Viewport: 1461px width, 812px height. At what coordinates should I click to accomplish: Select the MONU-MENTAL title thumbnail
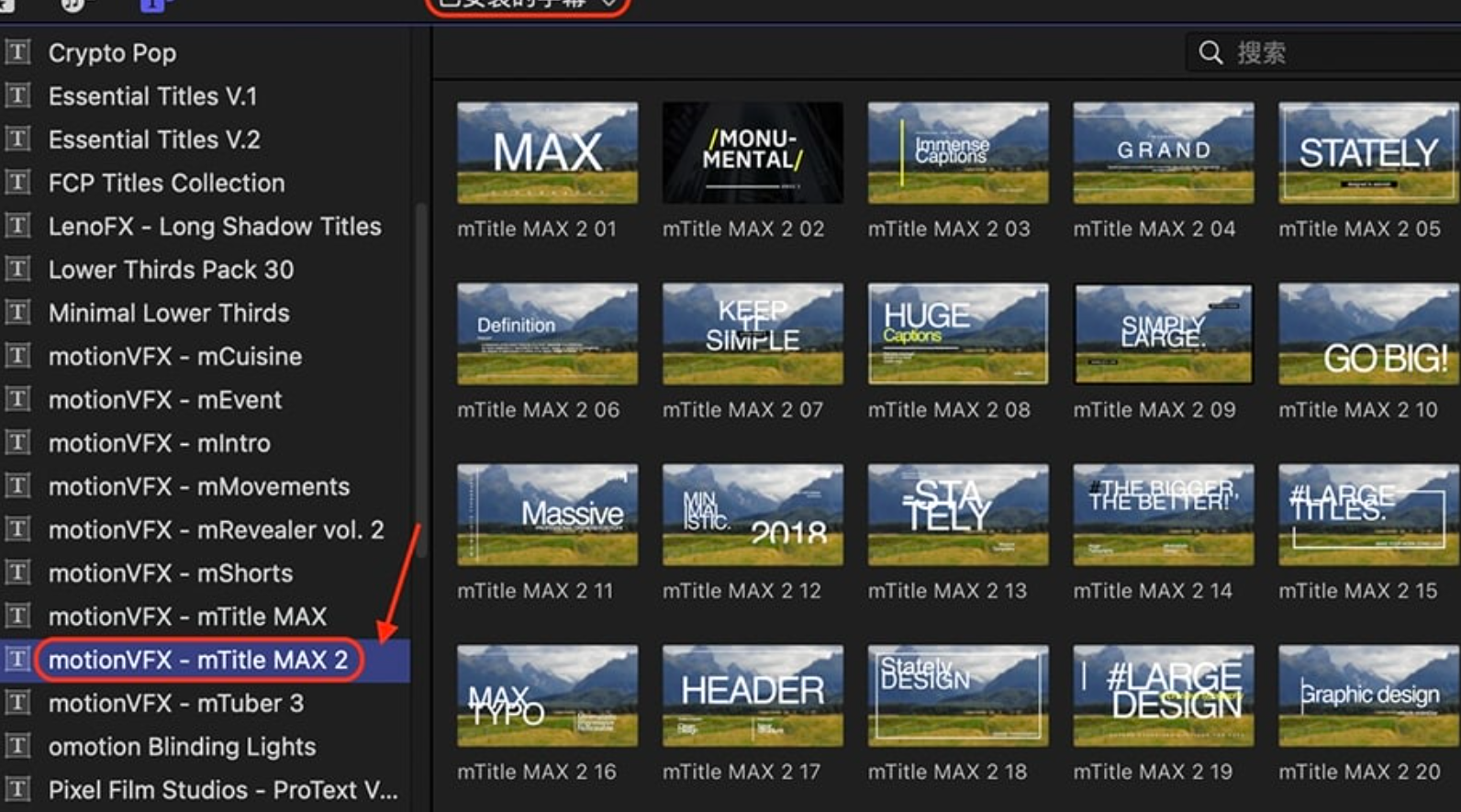[x=753, y=152]
